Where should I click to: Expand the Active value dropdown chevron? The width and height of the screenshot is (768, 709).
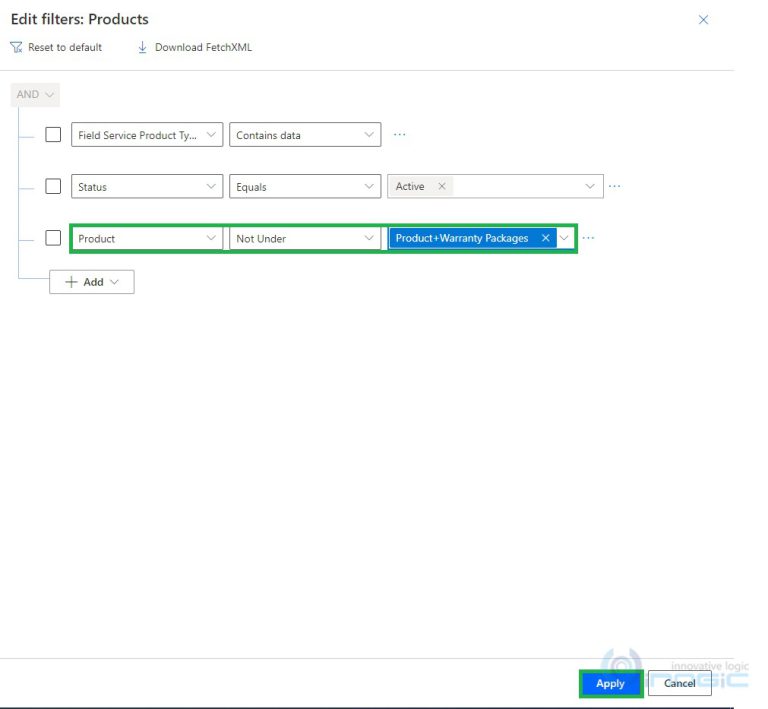tap(590, 186)
